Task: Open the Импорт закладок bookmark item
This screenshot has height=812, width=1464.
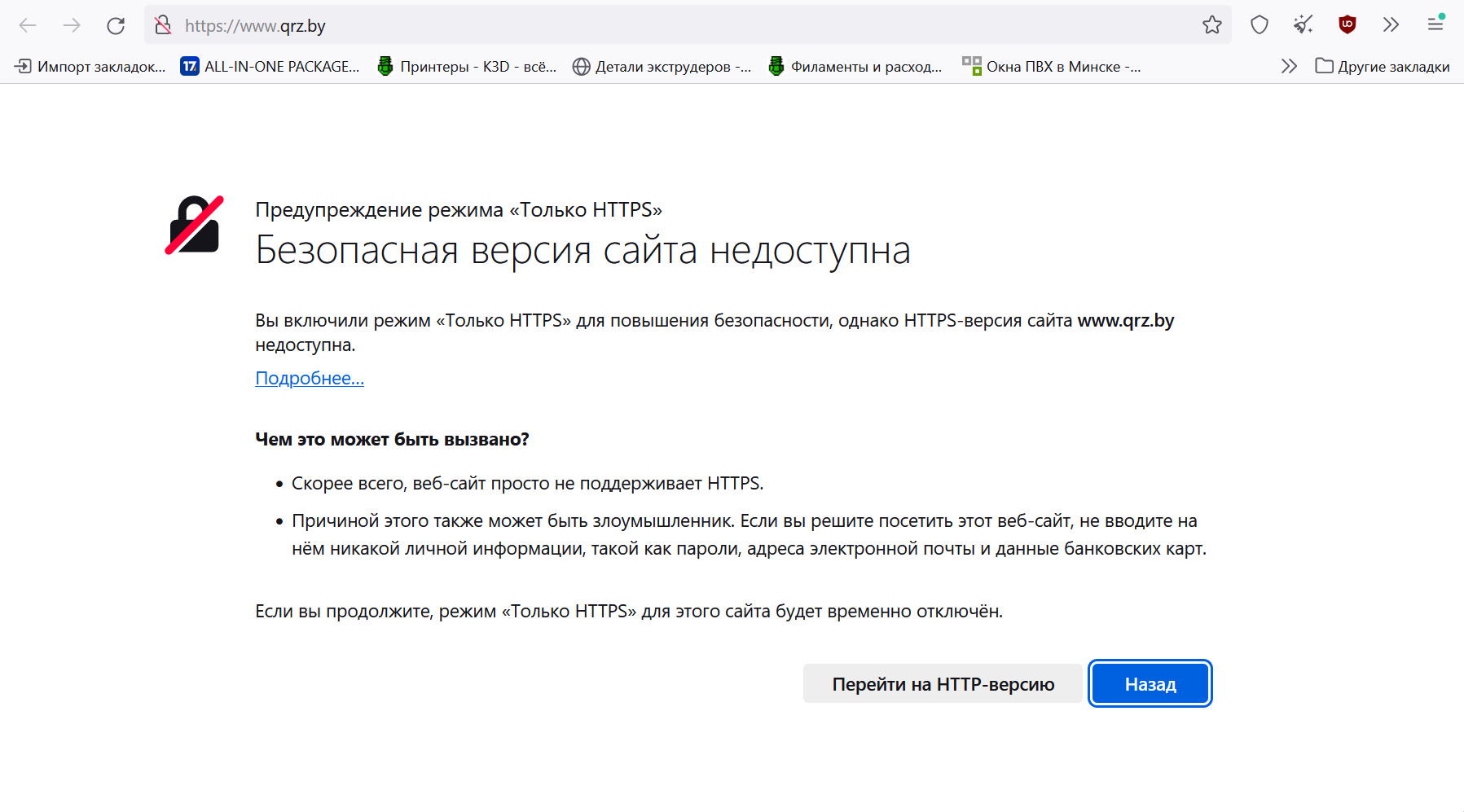Action: pos(90,66)
